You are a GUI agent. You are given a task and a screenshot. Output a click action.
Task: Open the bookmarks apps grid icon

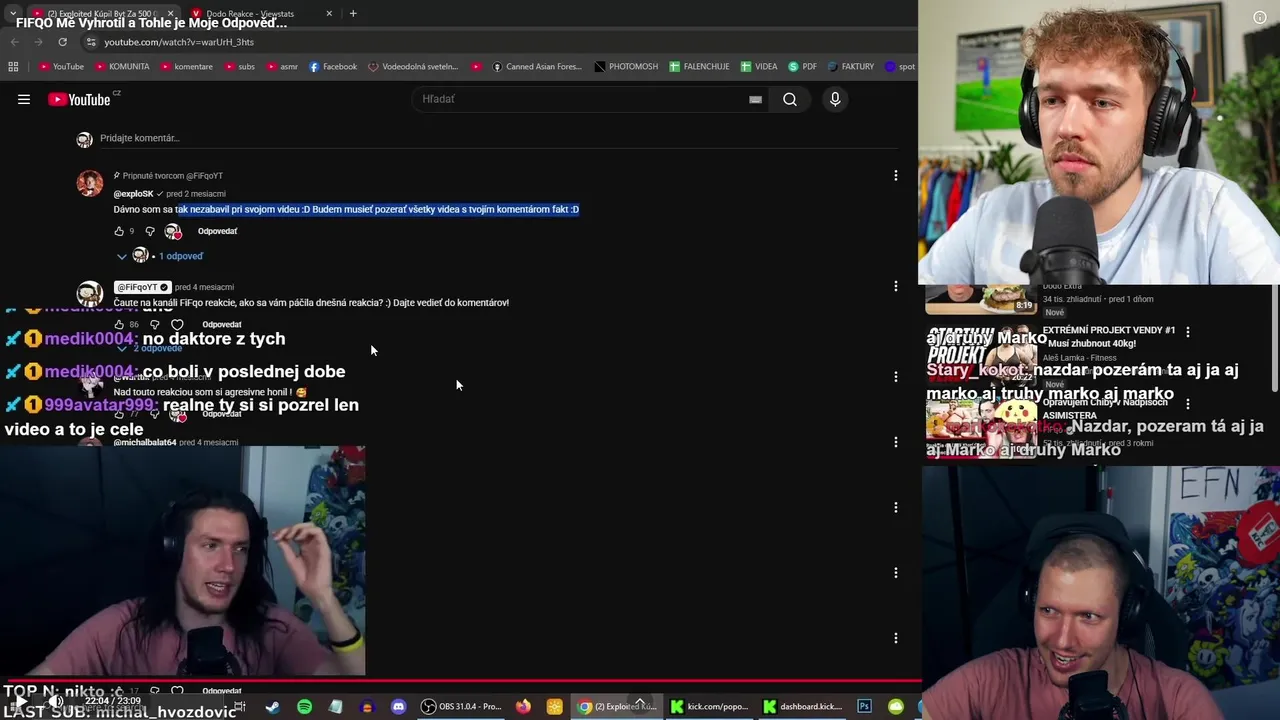click(x=13, y=66)
